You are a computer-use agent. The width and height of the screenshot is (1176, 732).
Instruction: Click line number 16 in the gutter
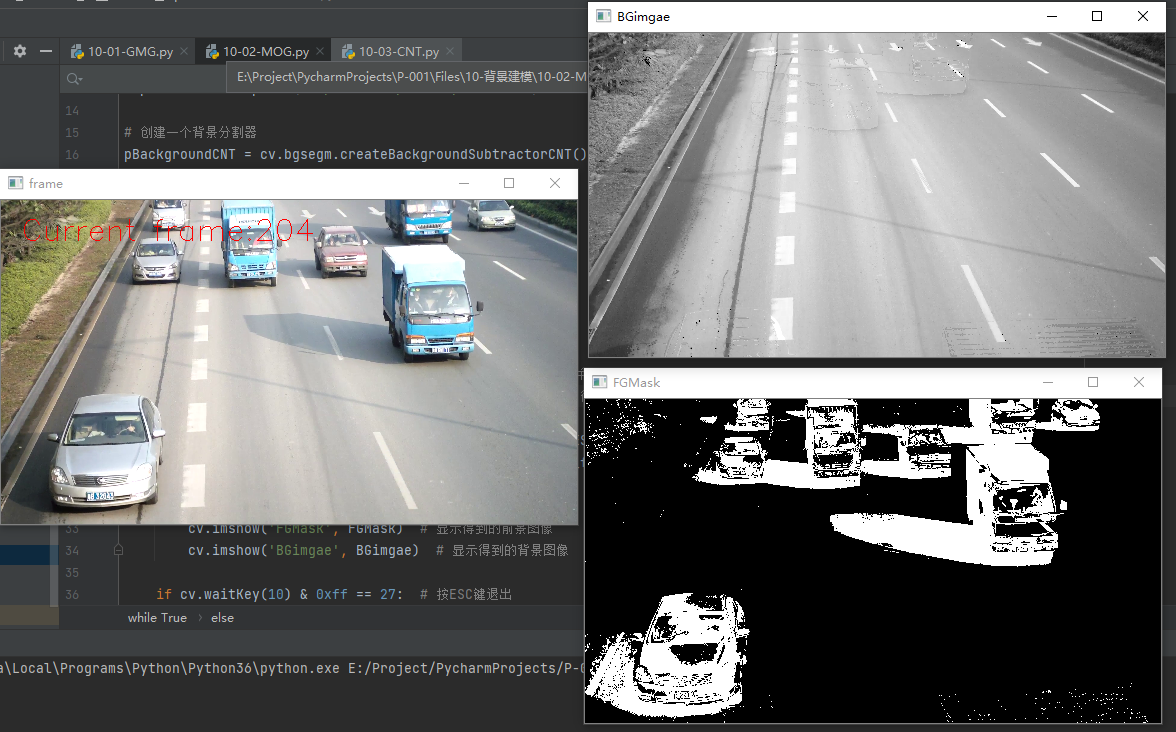click(x=72, y=154)
